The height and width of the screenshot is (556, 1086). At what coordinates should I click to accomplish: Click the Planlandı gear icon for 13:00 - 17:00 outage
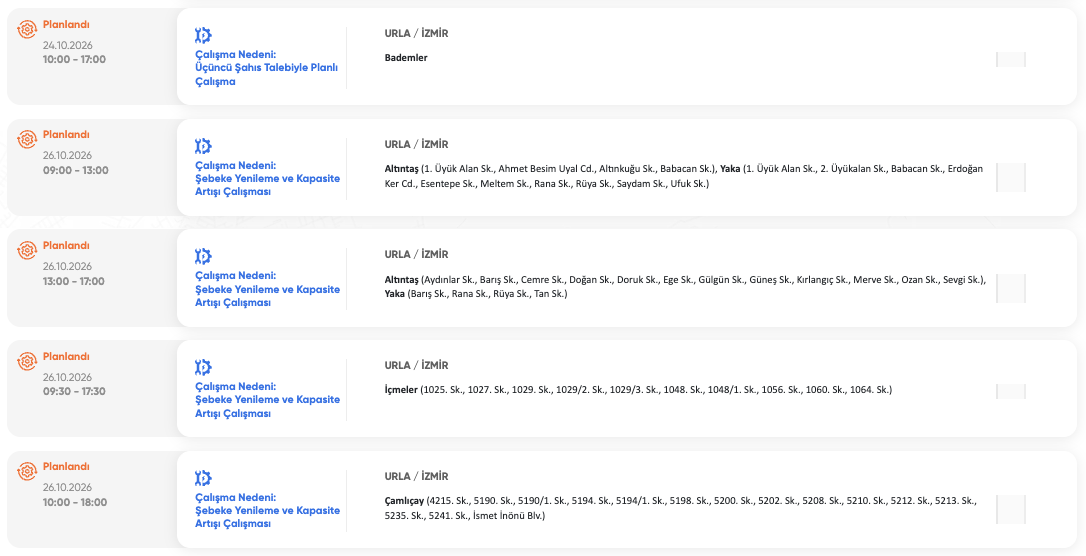(x=26, y=250)
